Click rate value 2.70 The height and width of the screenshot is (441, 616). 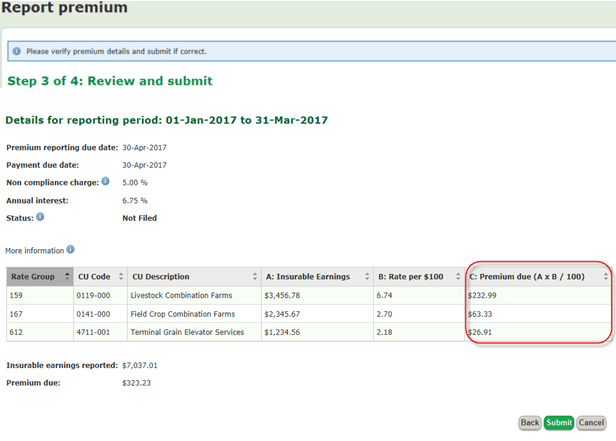[x=384, y=314]
